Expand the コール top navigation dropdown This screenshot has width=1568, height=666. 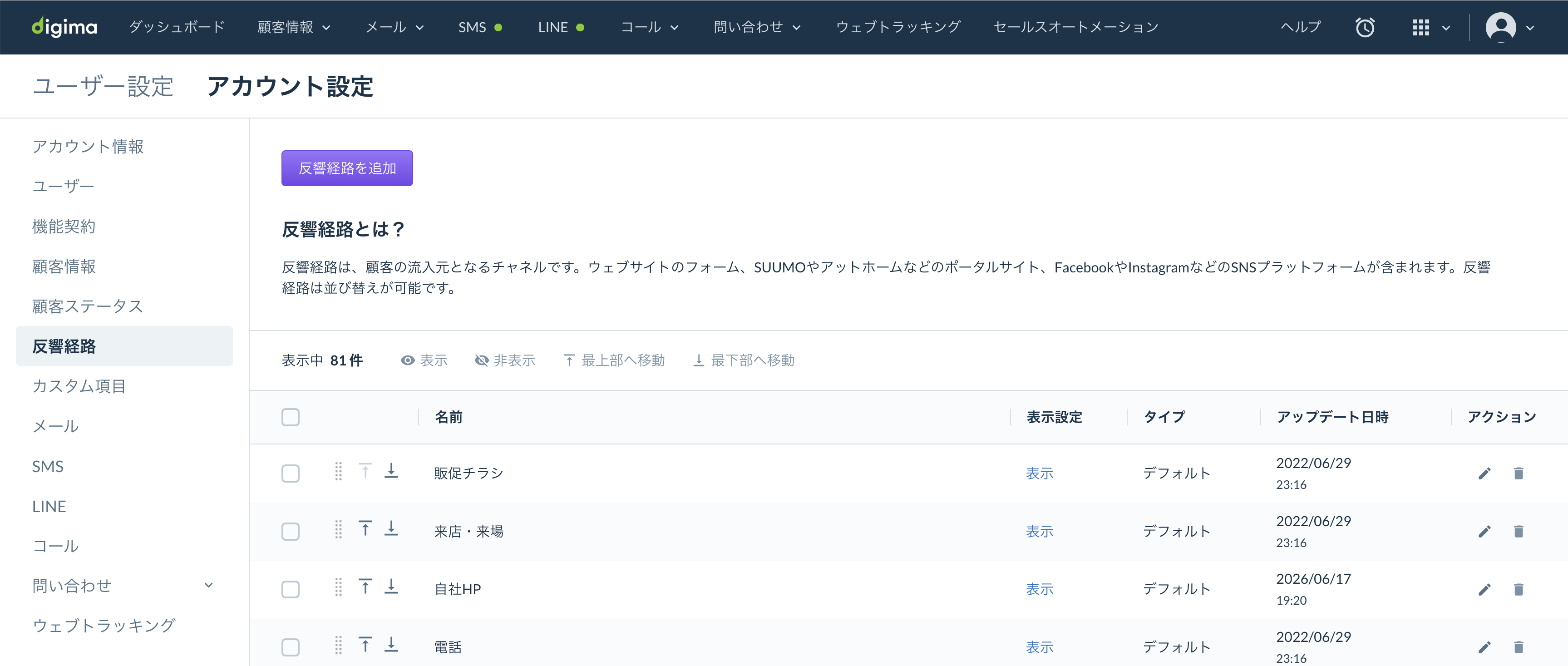point(650,27)
